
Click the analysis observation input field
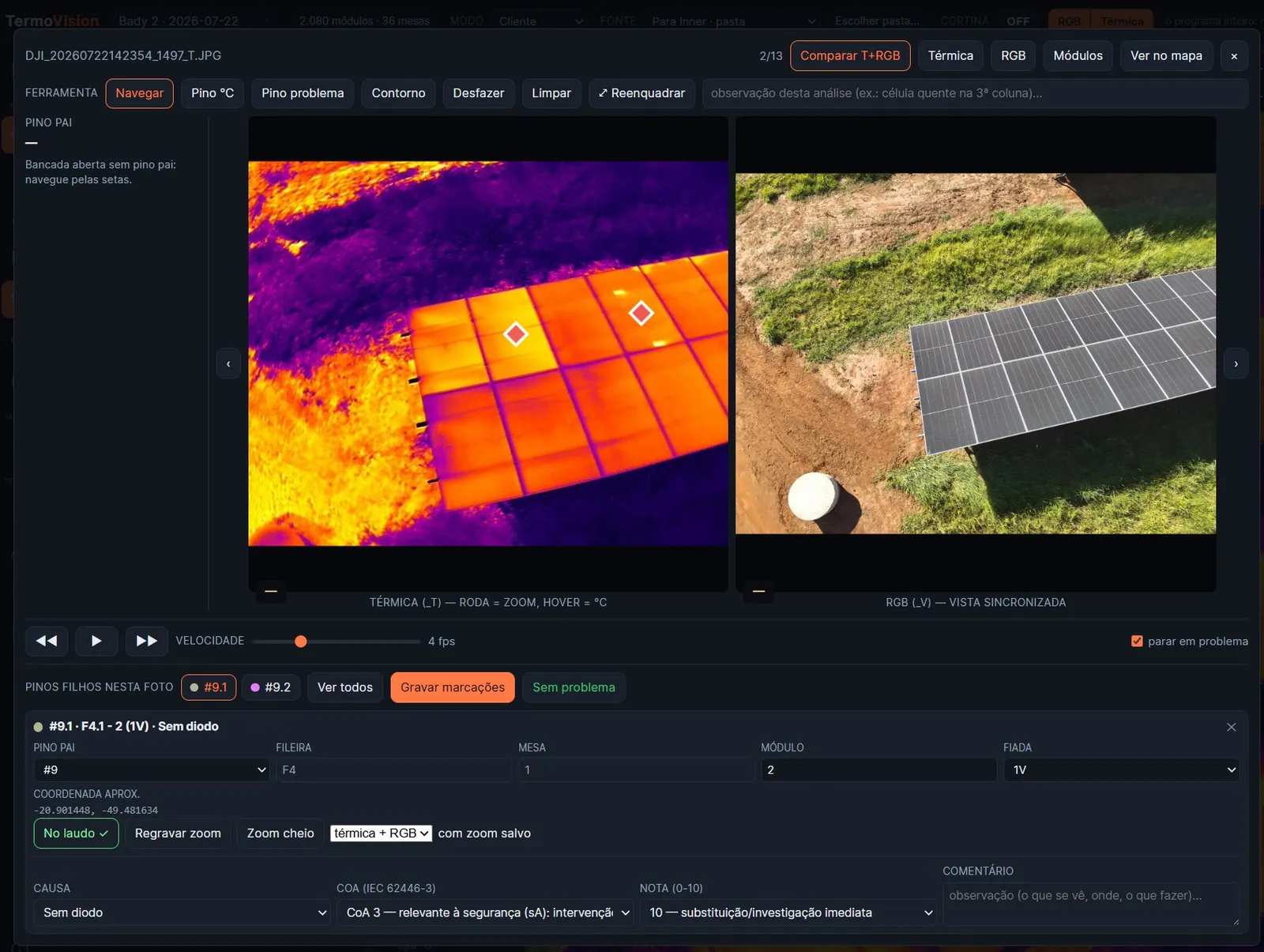[975, 93]
